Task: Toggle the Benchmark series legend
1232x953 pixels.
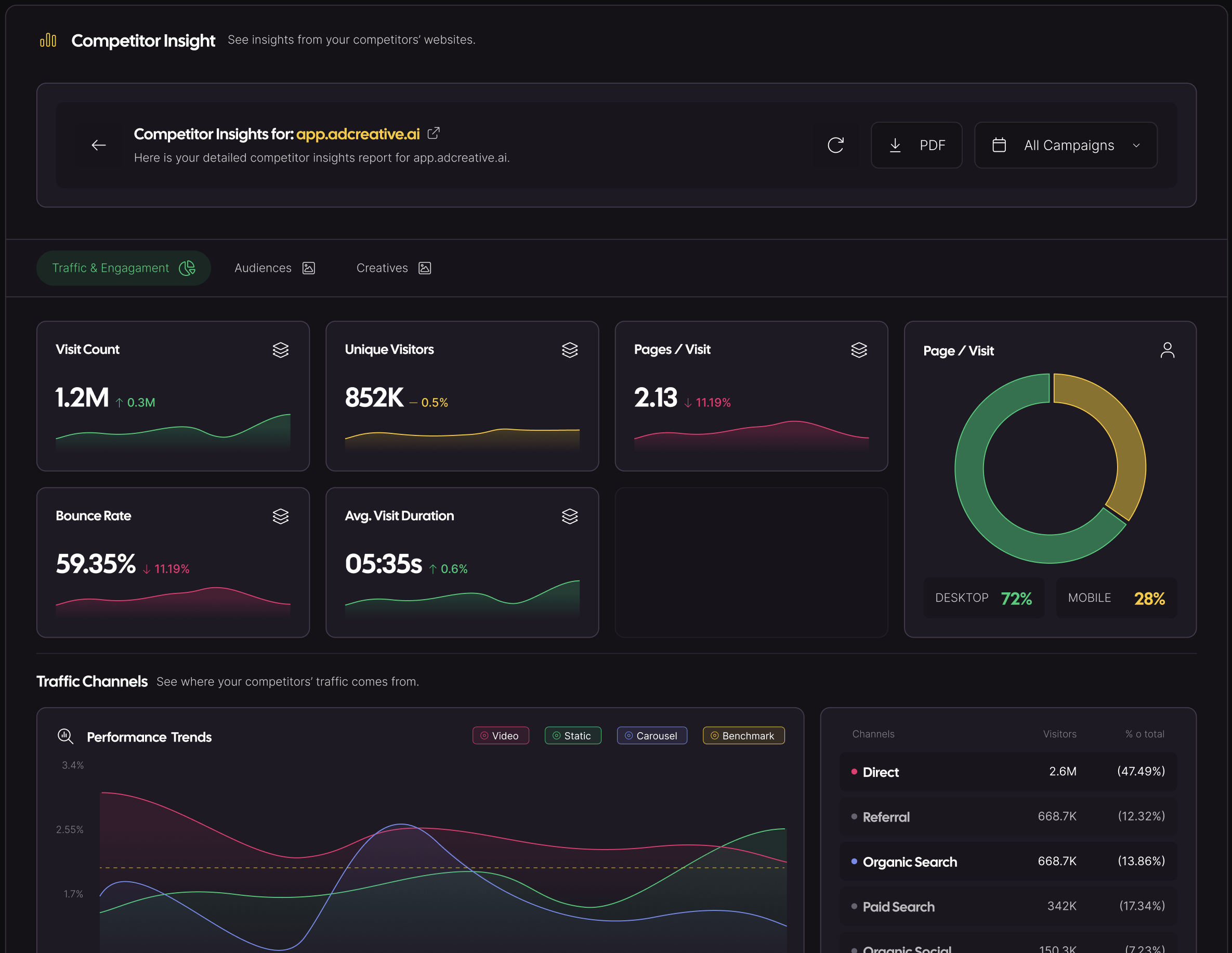Action: (743, 736)
